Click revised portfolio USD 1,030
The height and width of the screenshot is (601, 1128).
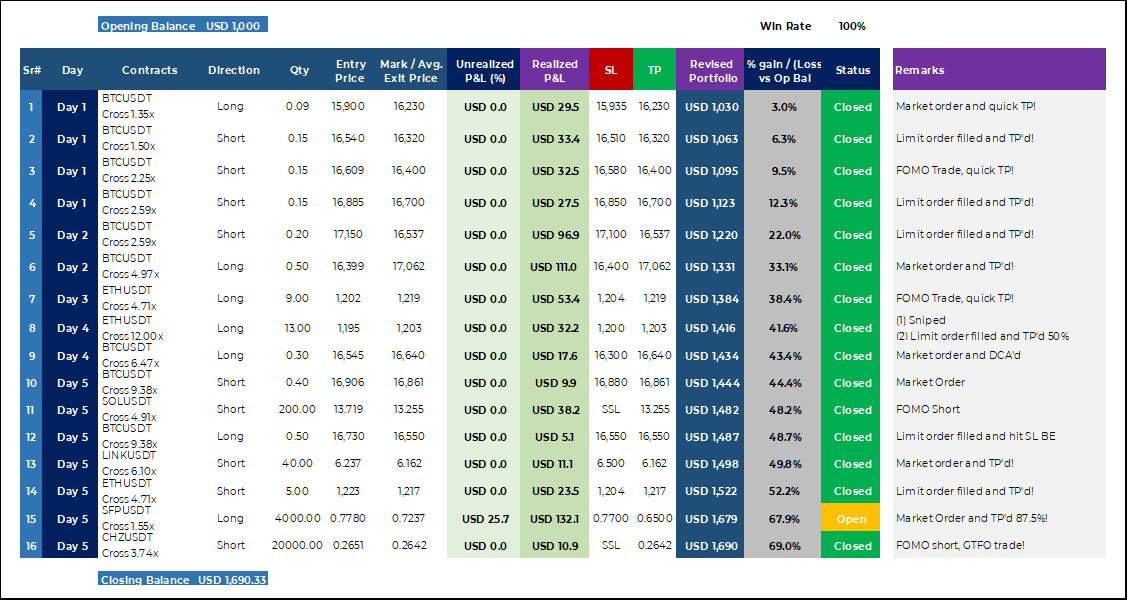click(711, 107)
